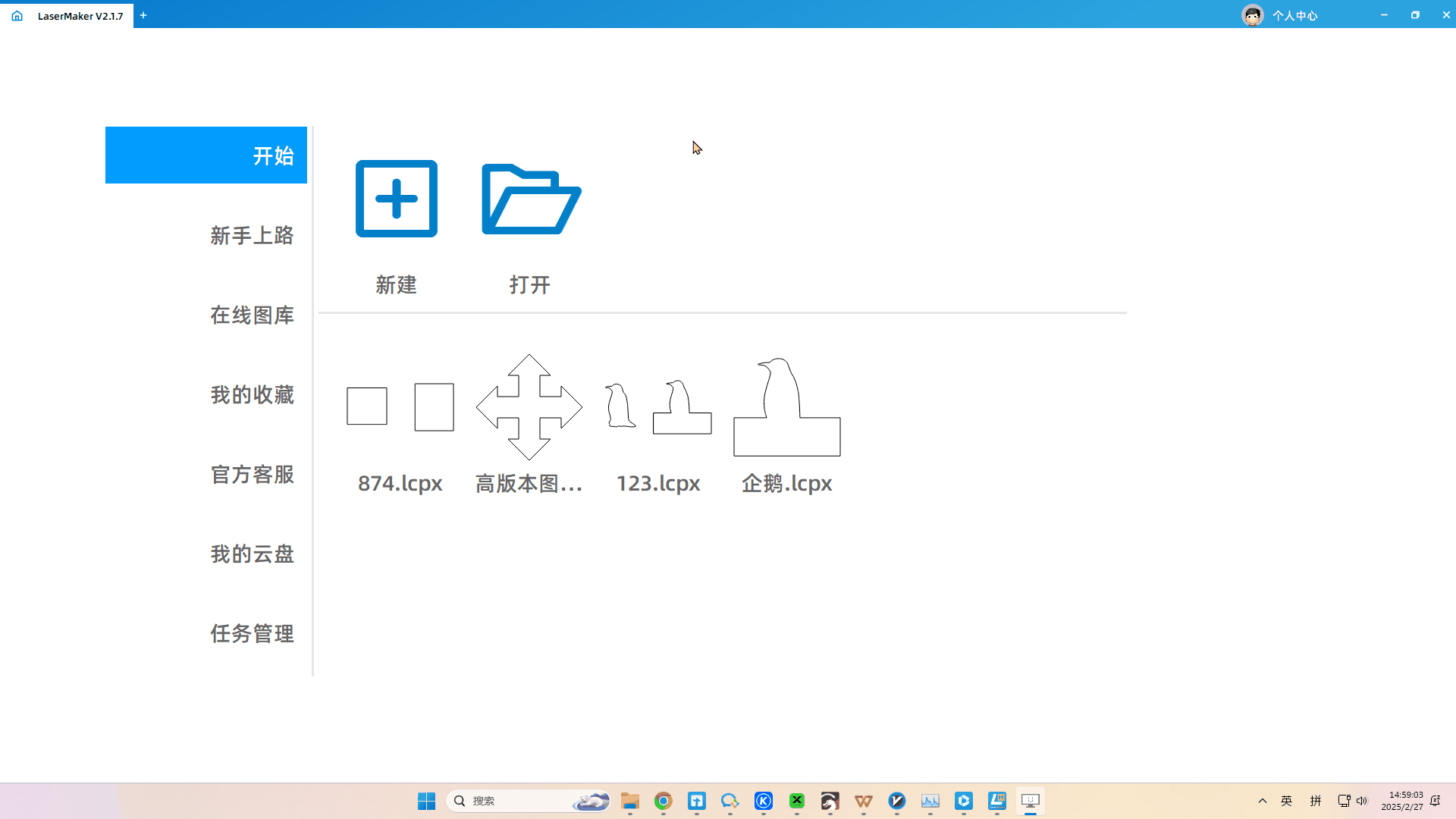Open the WPS Office taskbar icon
Screen dimensions: 1456x819
(x=864, y=801)
